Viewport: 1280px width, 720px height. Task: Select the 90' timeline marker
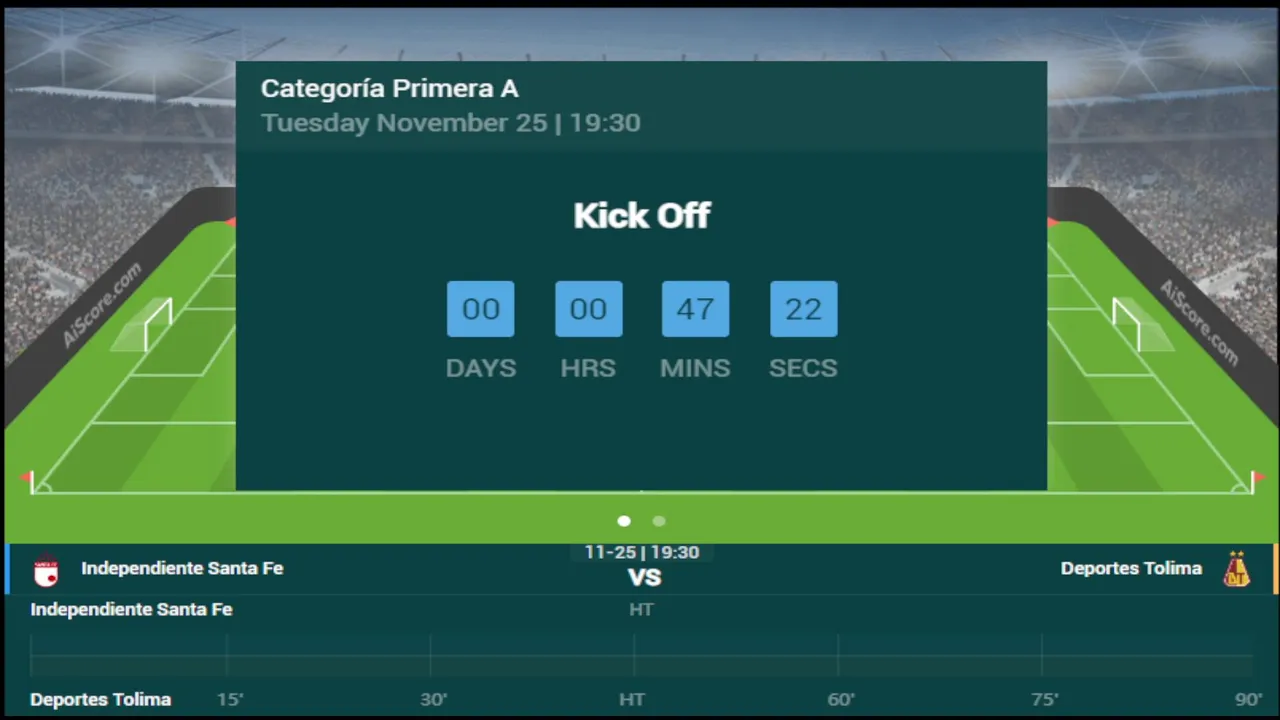pos(1248,699)
